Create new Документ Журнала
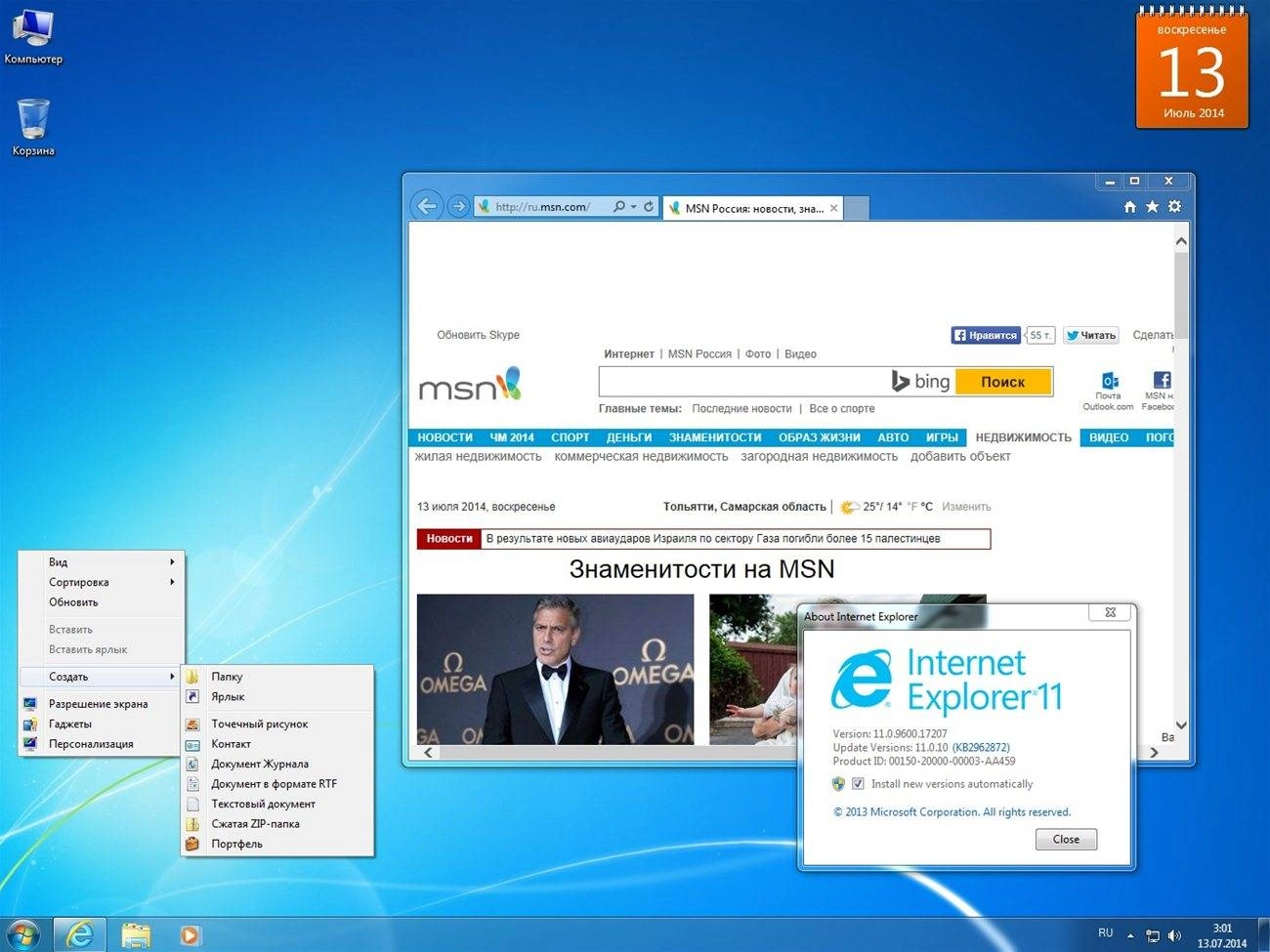Viewport: 1270px width, 952px height. tap(277, 764)
